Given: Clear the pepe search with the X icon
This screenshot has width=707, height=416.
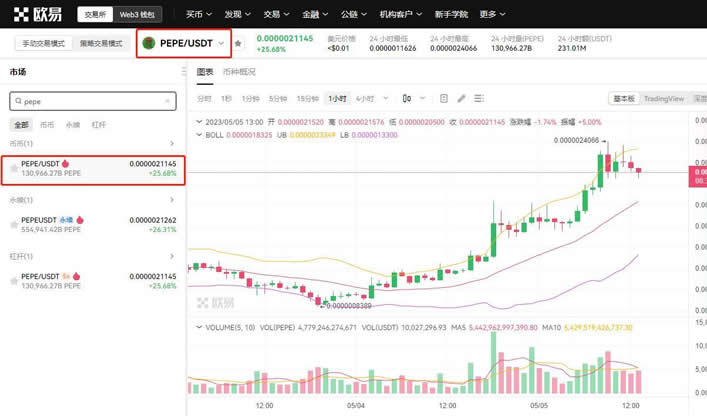Looking at the screenshot, I should pos(167,102).
